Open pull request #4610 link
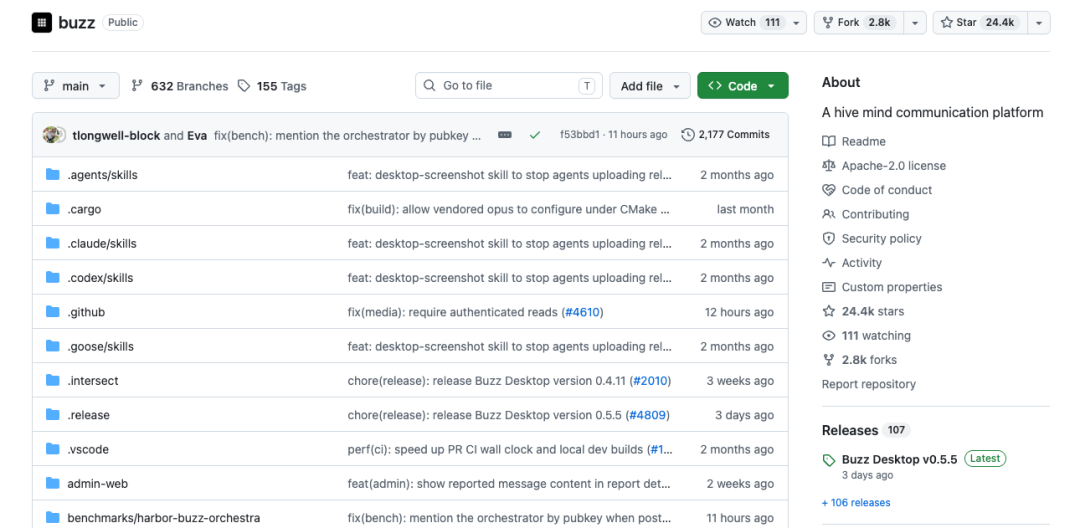Image resolution: width=1080 pixels, height=528 pixels. pyautogui.click(x=582, y=312)
